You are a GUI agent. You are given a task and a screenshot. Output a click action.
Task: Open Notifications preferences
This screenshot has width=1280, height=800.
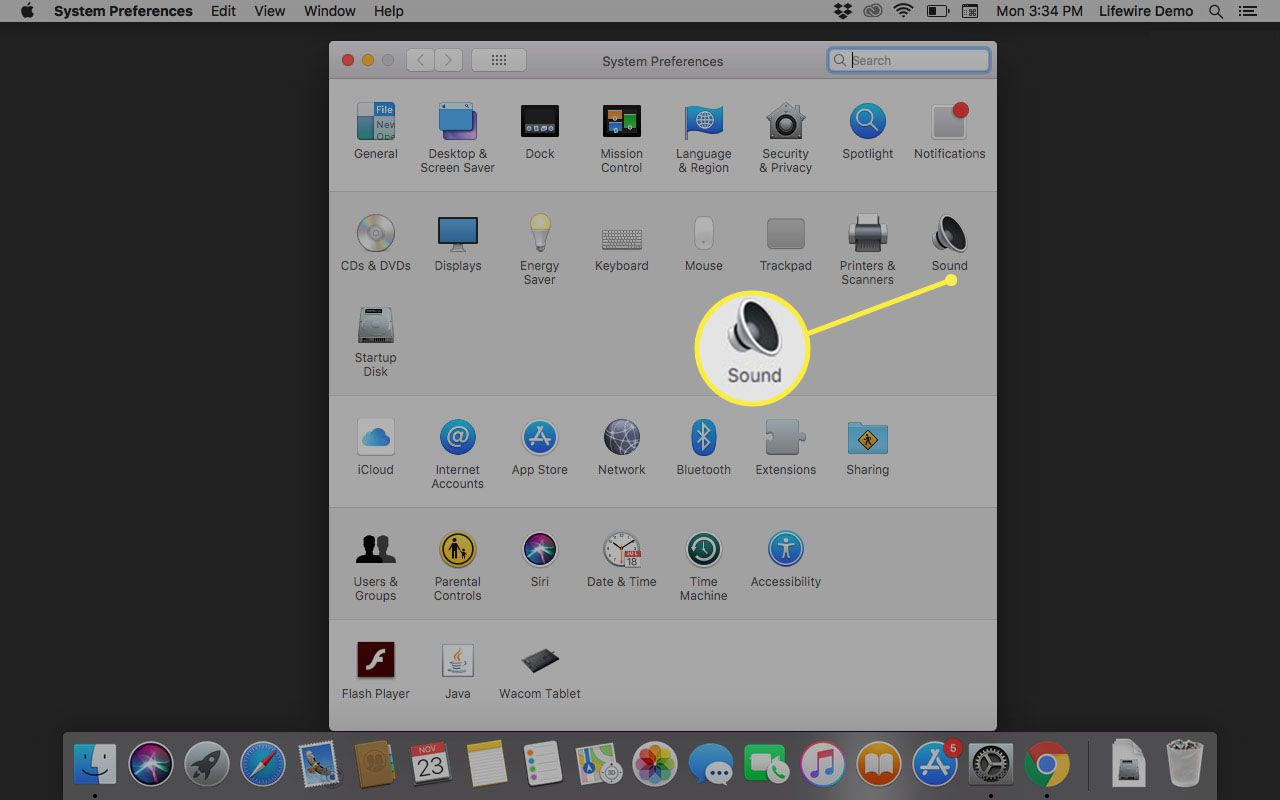950,131
